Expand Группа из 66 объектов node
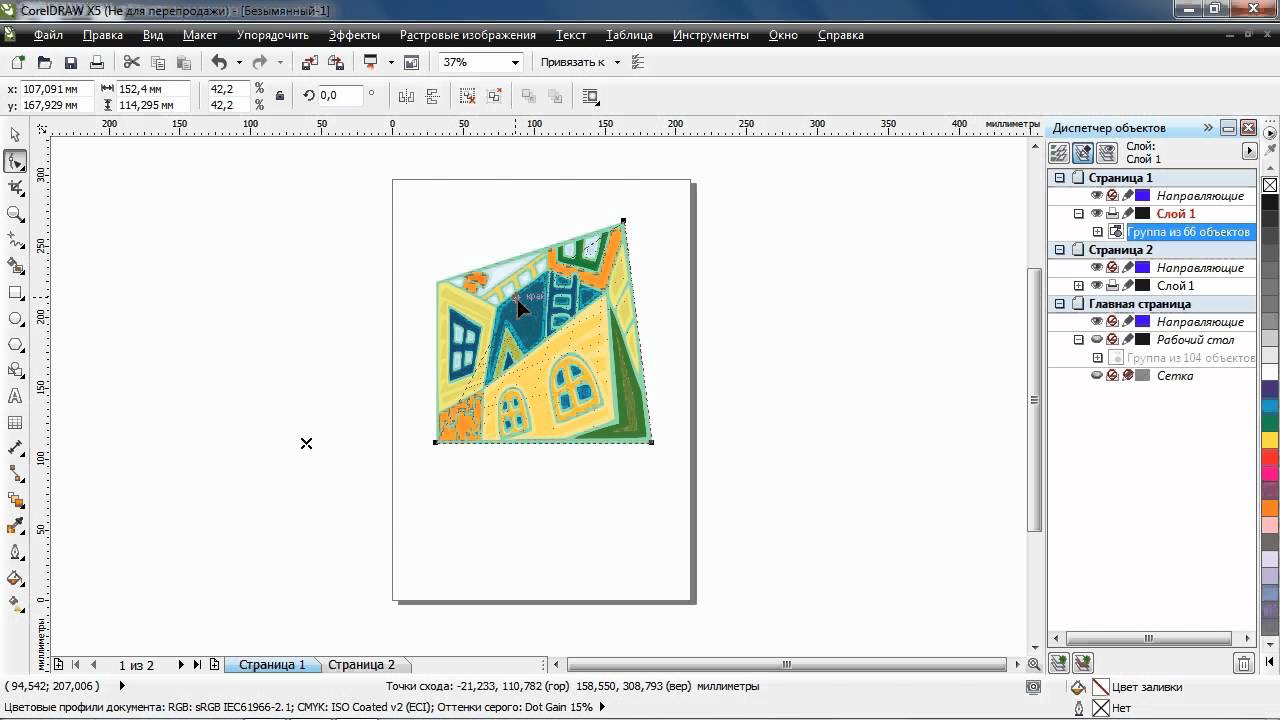Screen dimensions: 1280x720 [1097, 232]
